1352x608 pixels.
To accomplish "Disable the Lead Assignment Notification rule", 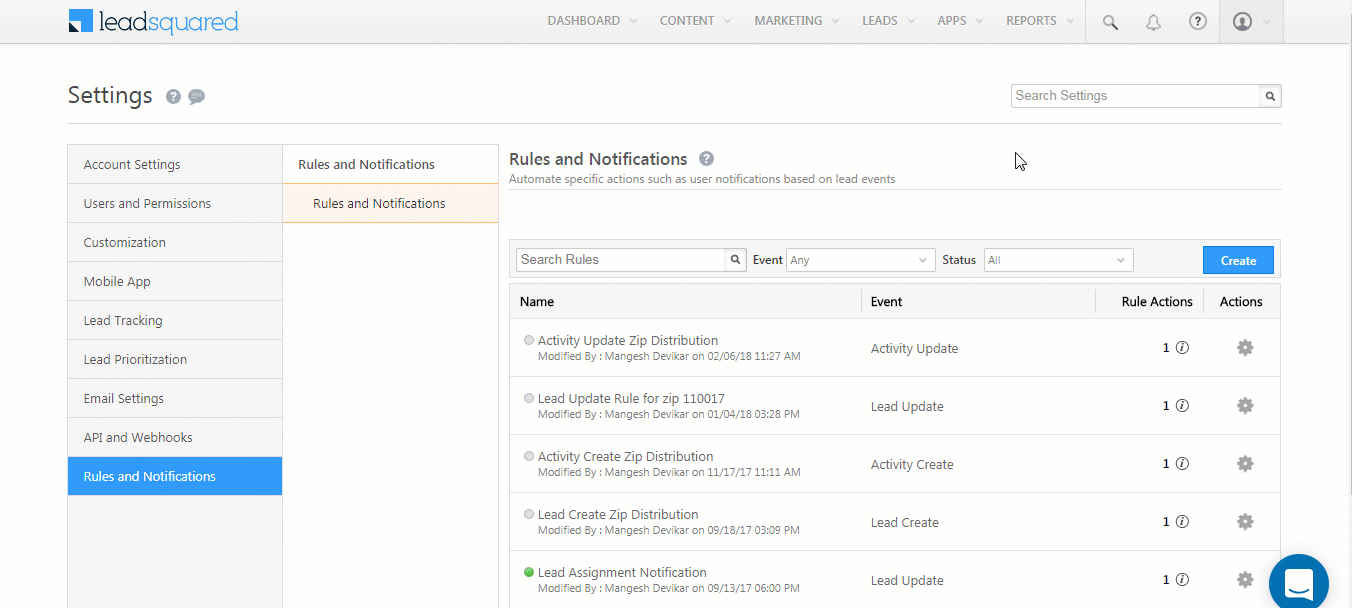I will click(x=528, y=571).
